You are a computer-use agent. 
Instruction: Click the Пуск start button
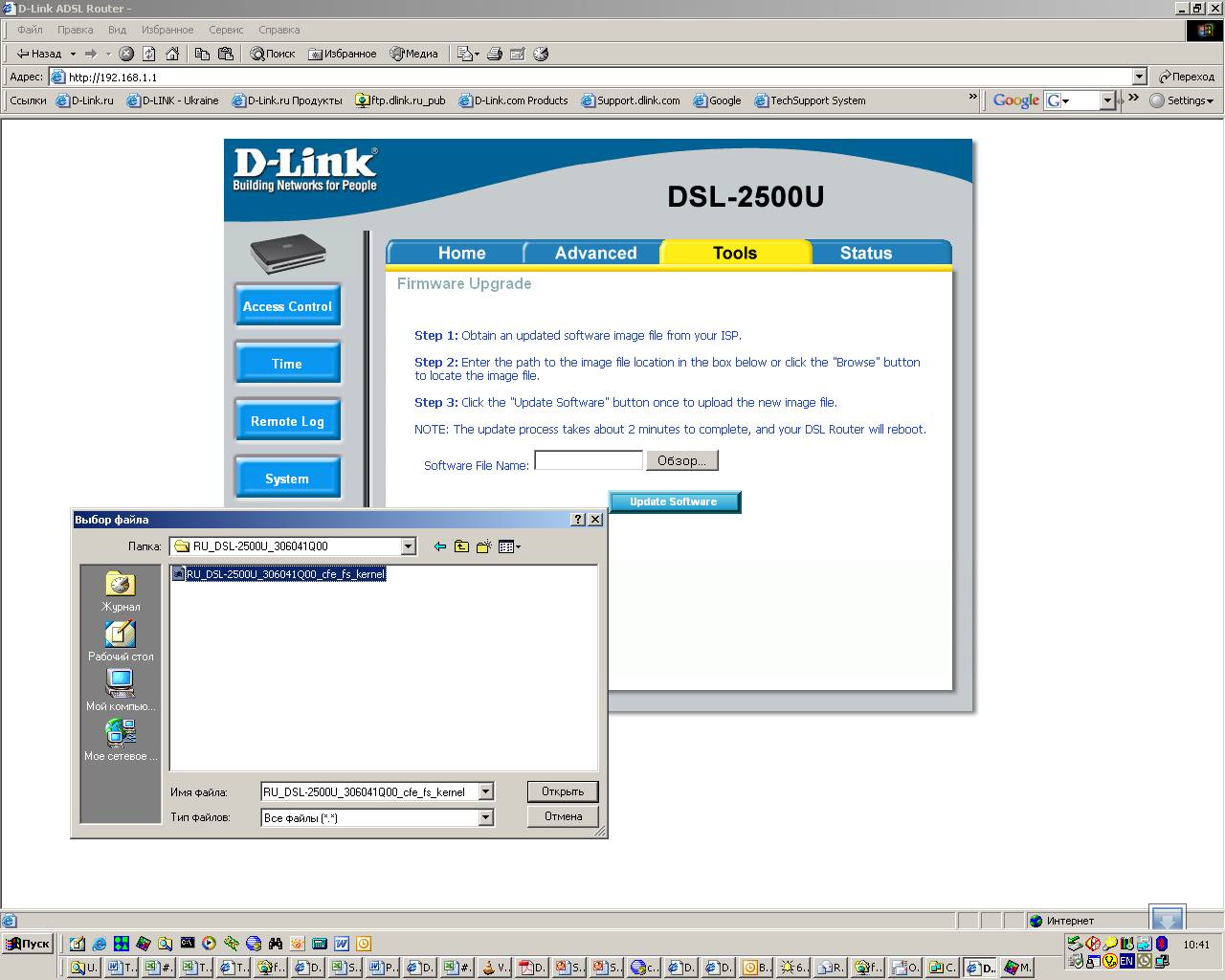pos(28,944)
